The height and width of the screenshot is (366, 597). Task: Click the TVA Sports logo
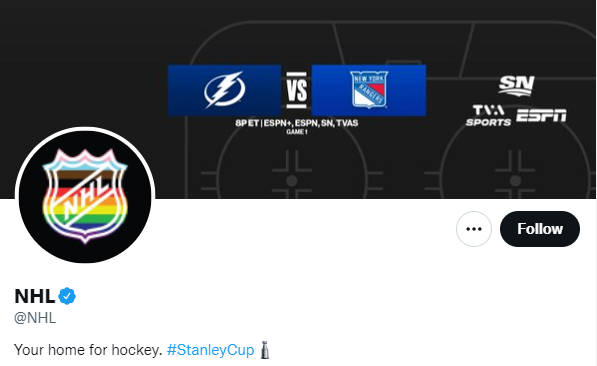488,115
